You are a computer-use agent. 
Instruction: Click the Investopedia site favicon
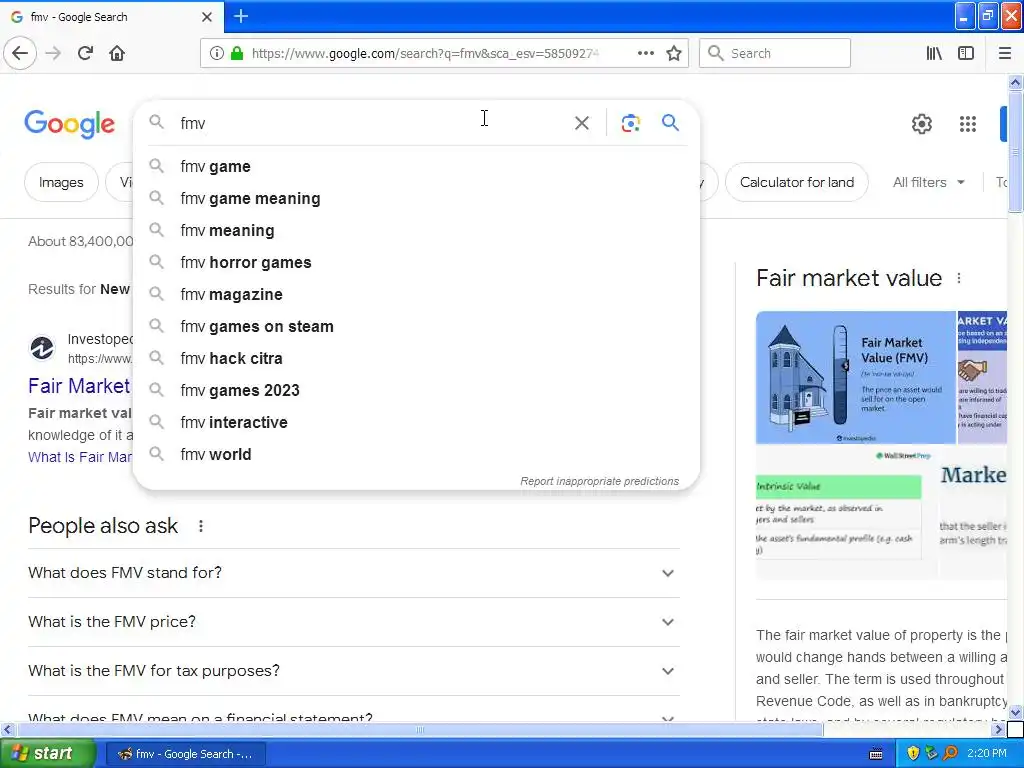tap(42, 348)
